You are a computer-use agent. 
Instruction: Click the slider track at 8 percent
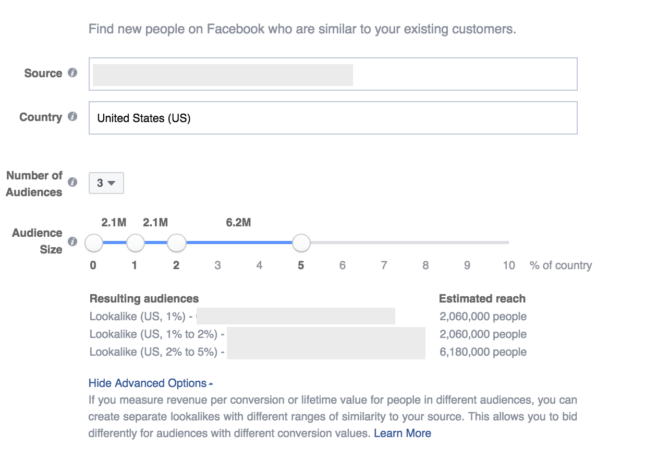[425, 243]
